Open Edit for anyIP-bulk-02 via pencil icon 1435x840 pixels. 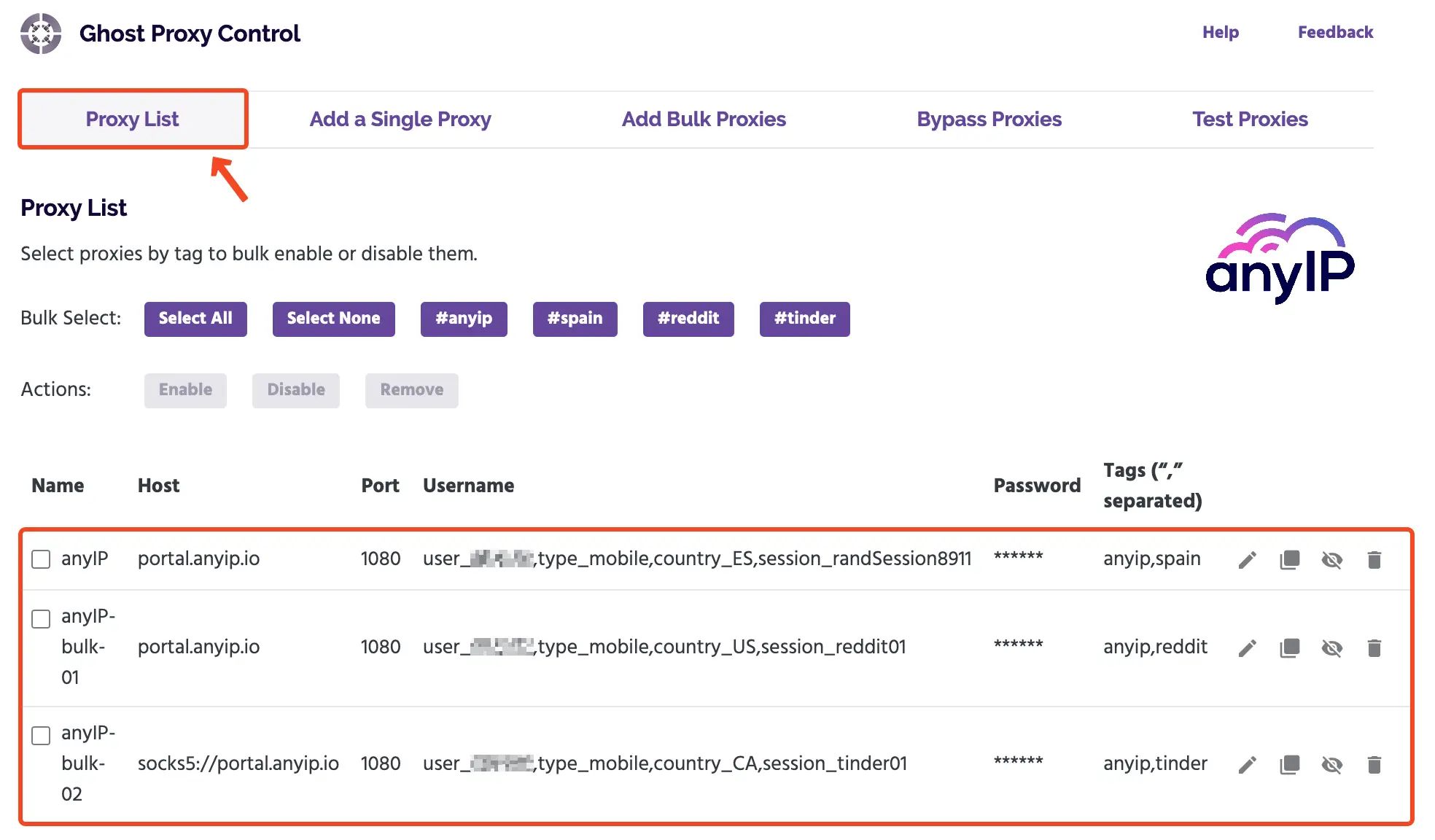(x=1247, y=764)
